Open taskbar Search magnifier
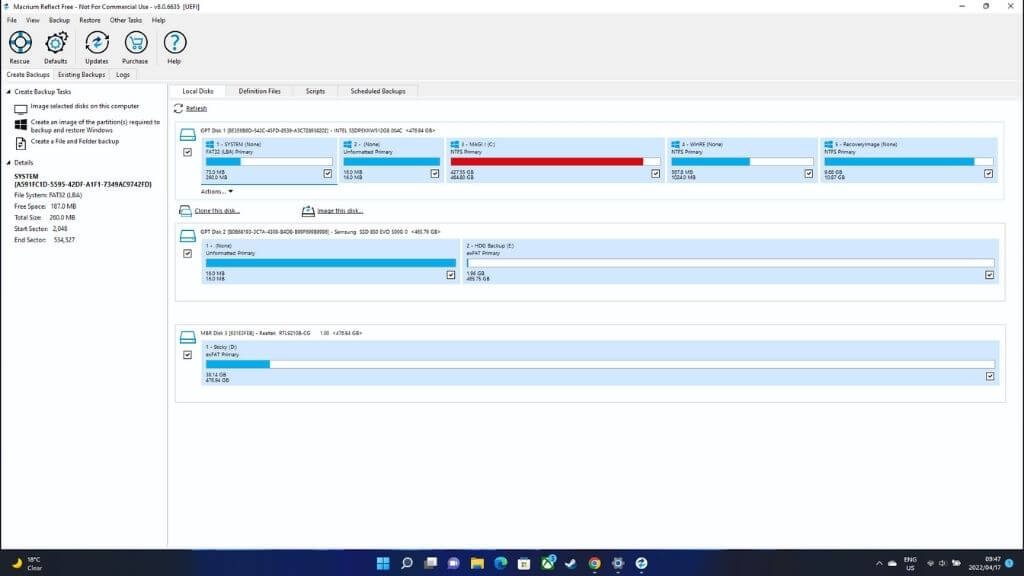This screenshot has width=1024, height=576. 407,563
